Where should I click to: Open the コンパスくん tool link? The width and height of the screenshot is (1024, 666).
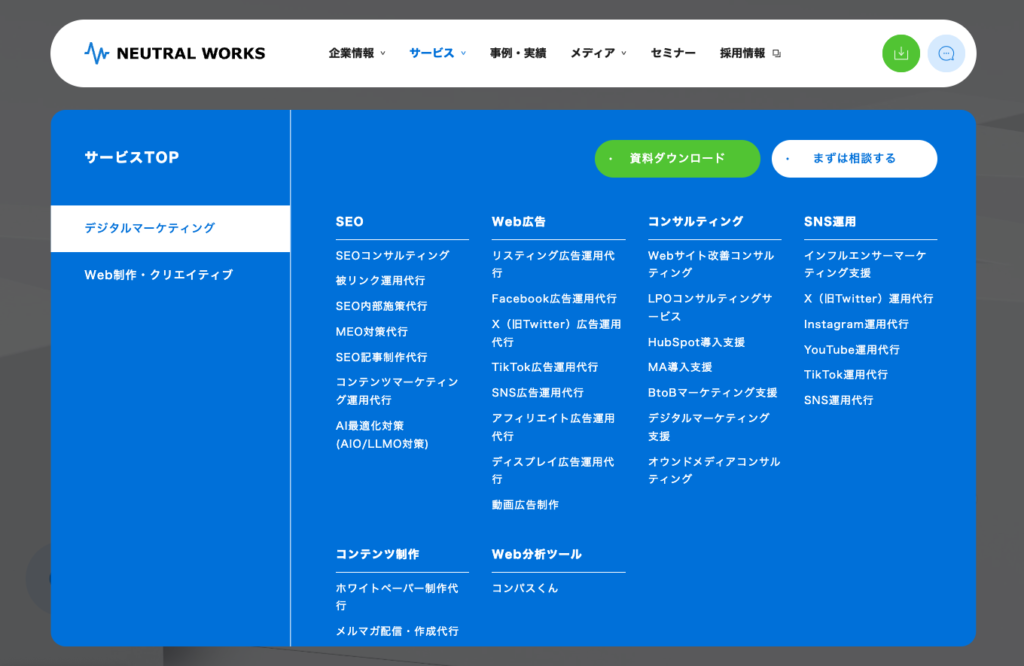pos(525,588)
